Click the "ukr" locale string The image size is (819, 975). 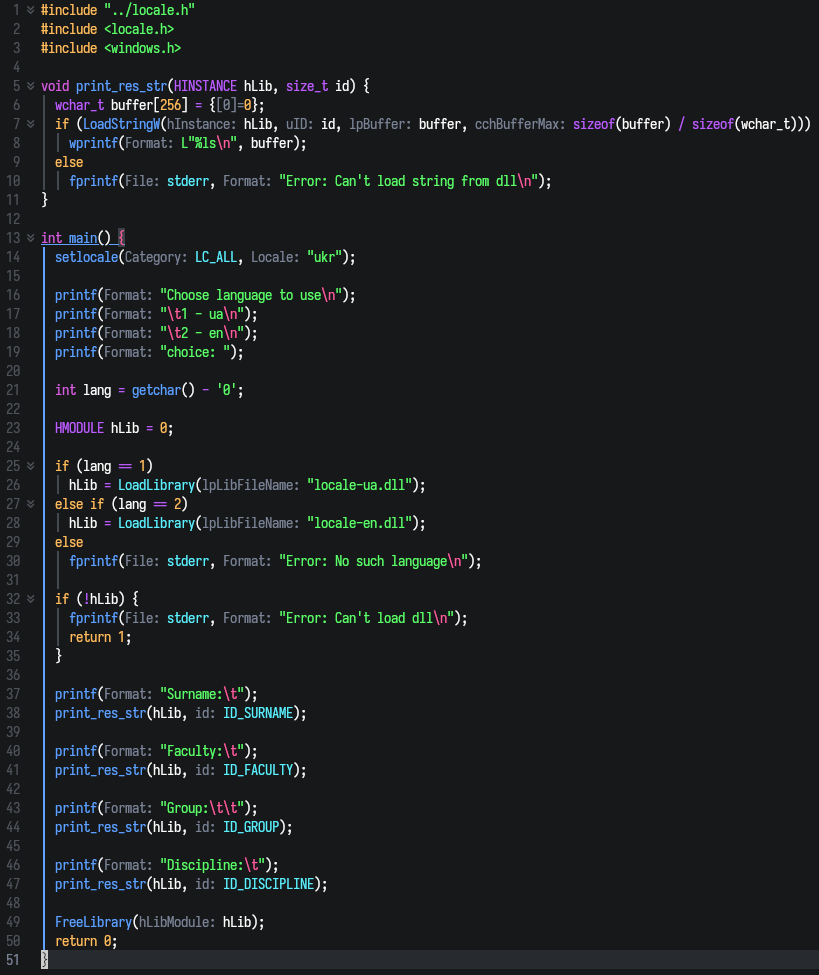tap(324, 257)
